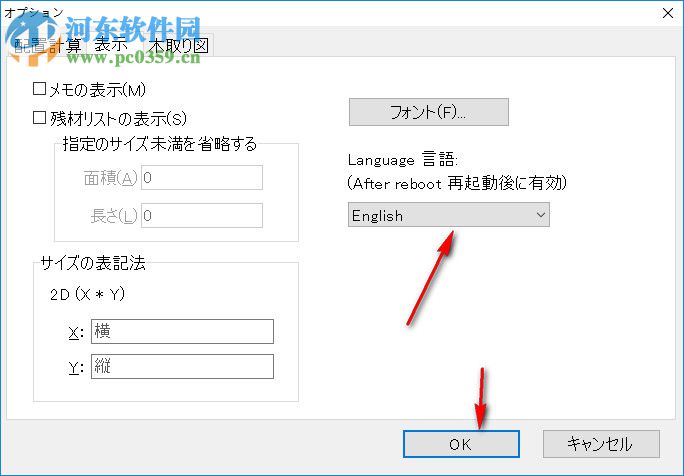Click the Language 言語: label
The height and width of the screenshot is (476, 684).
pyautogui.click(x=403, y=160)
